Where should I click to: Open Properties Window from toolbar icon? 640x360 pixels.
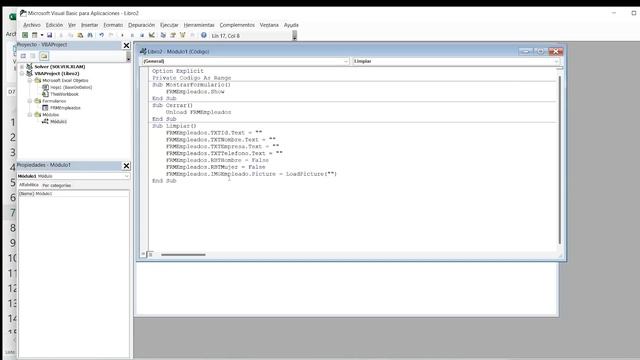click(173, 36)
